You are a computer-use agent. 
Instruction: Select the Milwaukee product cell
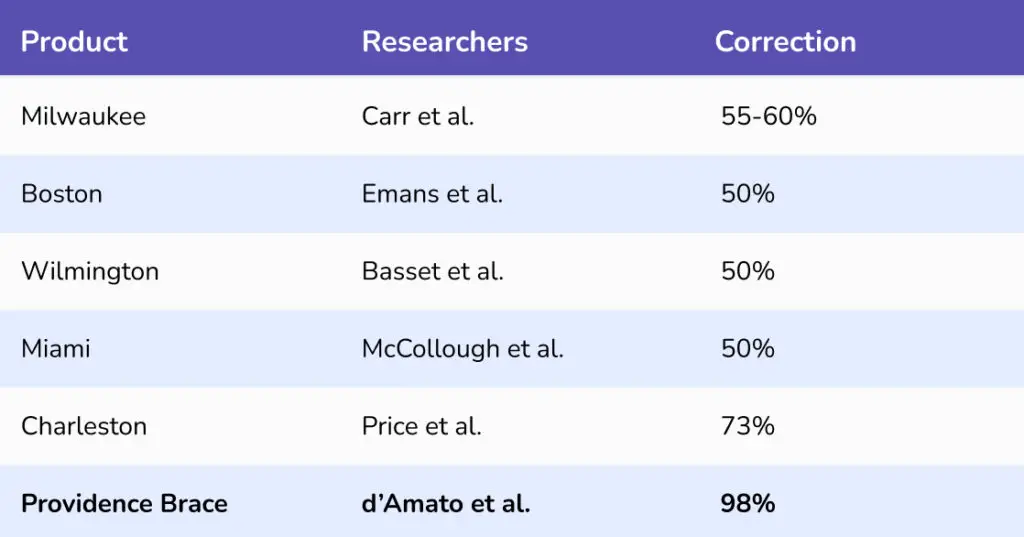83,116
